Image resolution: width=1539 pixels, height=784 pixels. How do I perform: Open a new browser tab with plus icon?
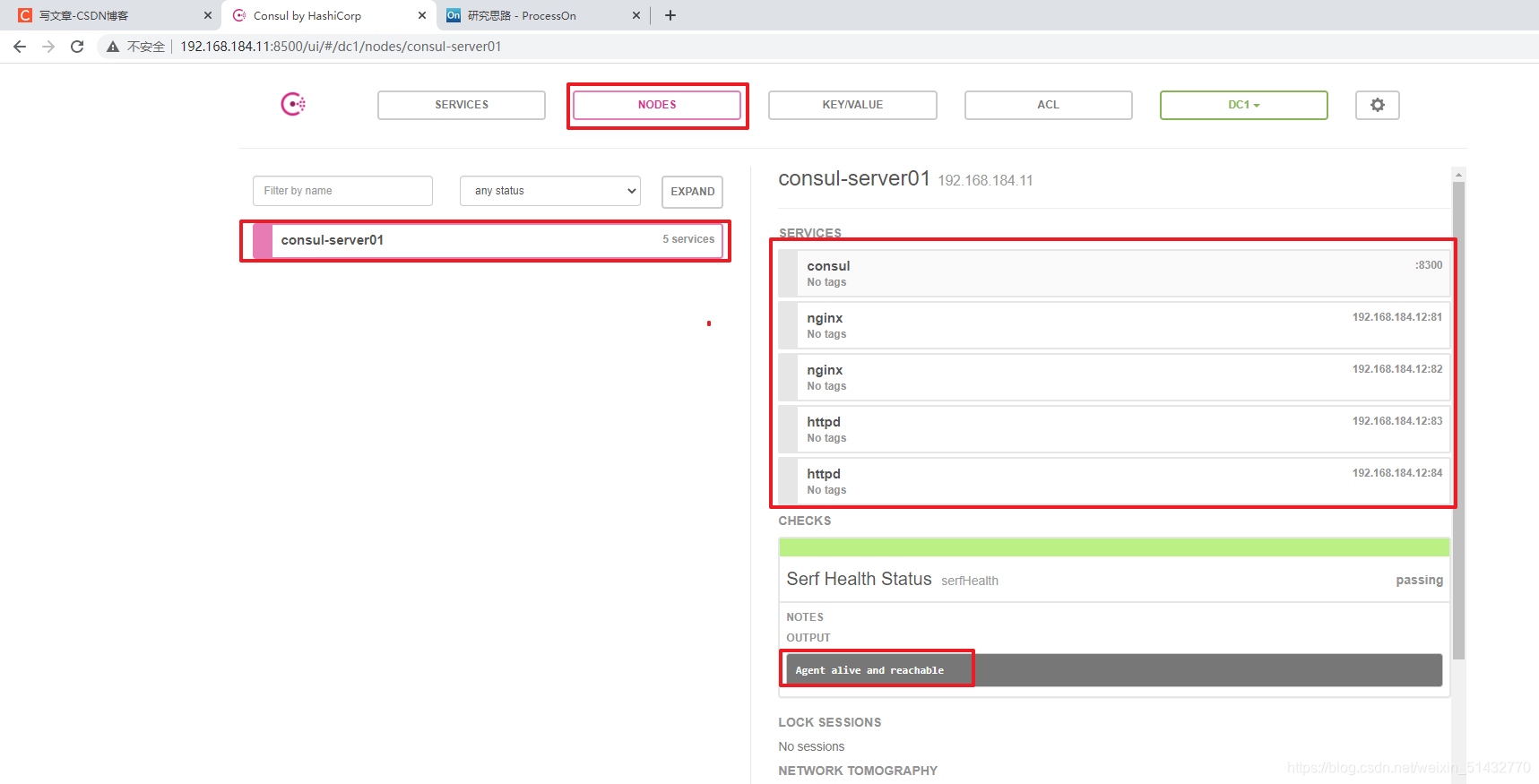pos(670,15)
